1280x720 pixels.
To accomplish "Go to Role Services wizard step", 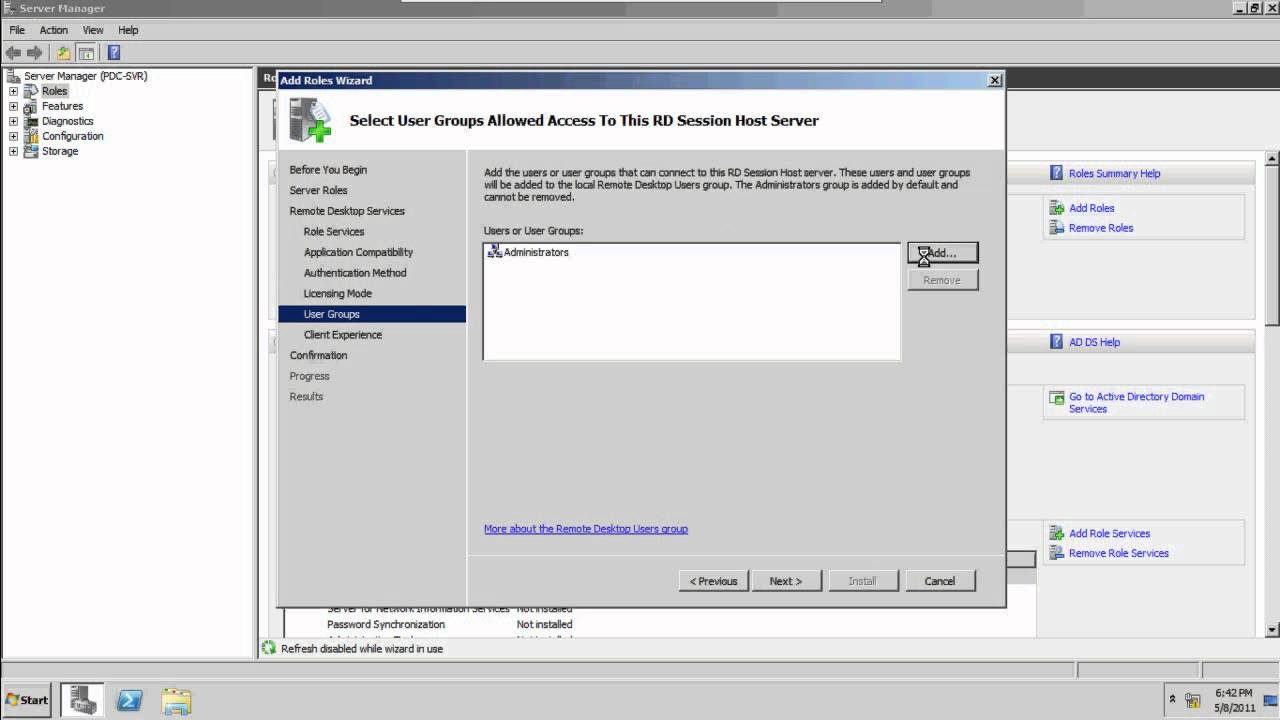I will click(334, 232).
